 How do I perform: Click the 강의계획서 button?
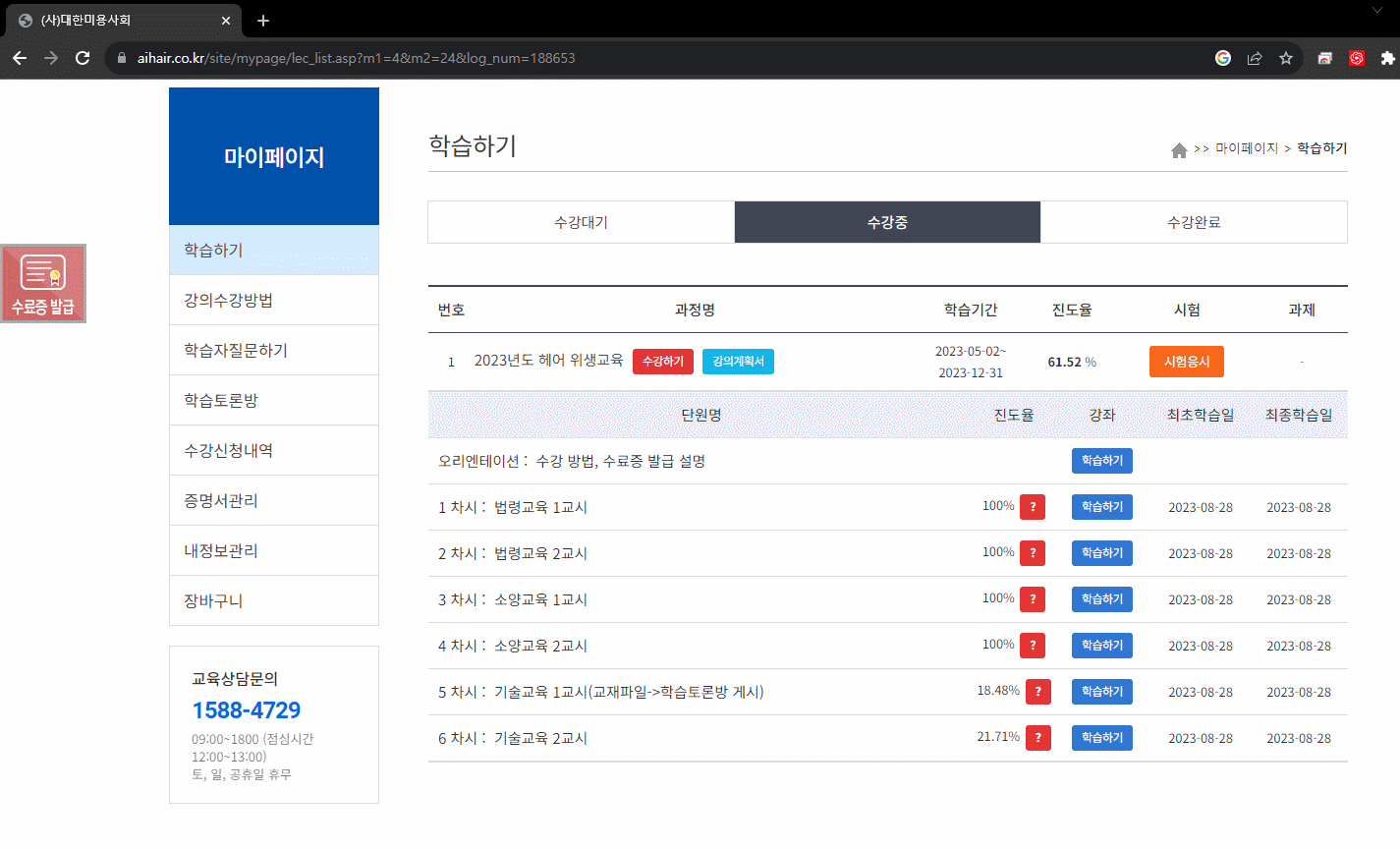coord(738,362)
